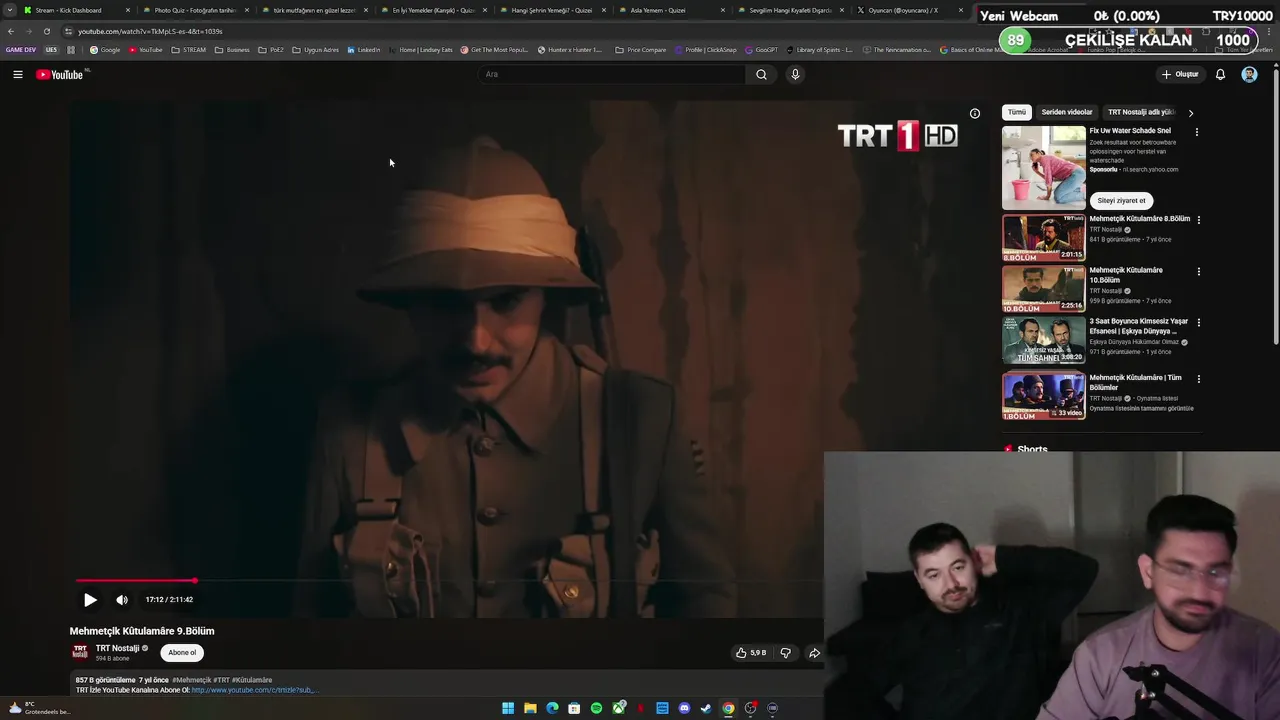The height and width of the screenshot is (720, 1280).
Task: Open the YouTube notifications bell
Action: 1220,74
